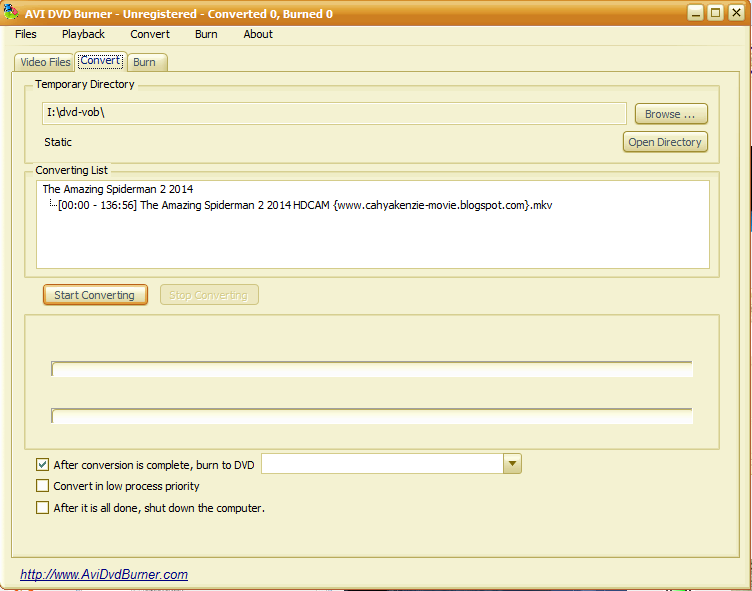Enable shut down computer when done
This screenshot has height=591, width=752.
(x=42, y=508)
